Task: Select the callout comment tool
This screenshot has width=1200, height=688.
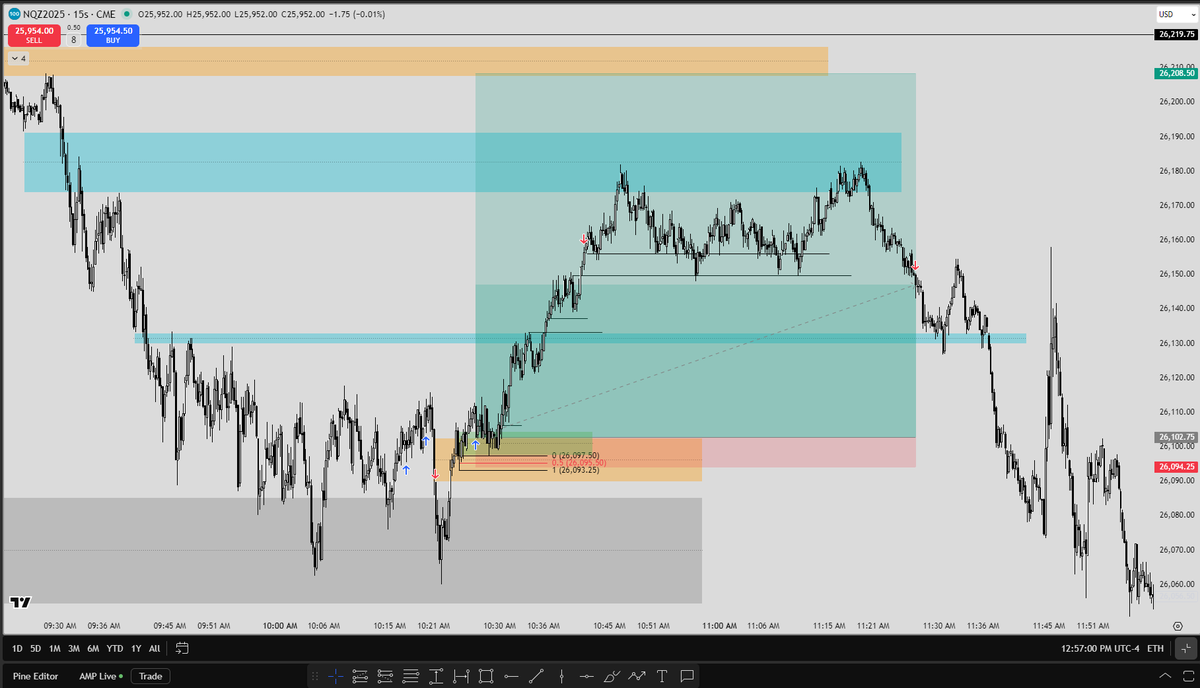Action: (687, 676)
